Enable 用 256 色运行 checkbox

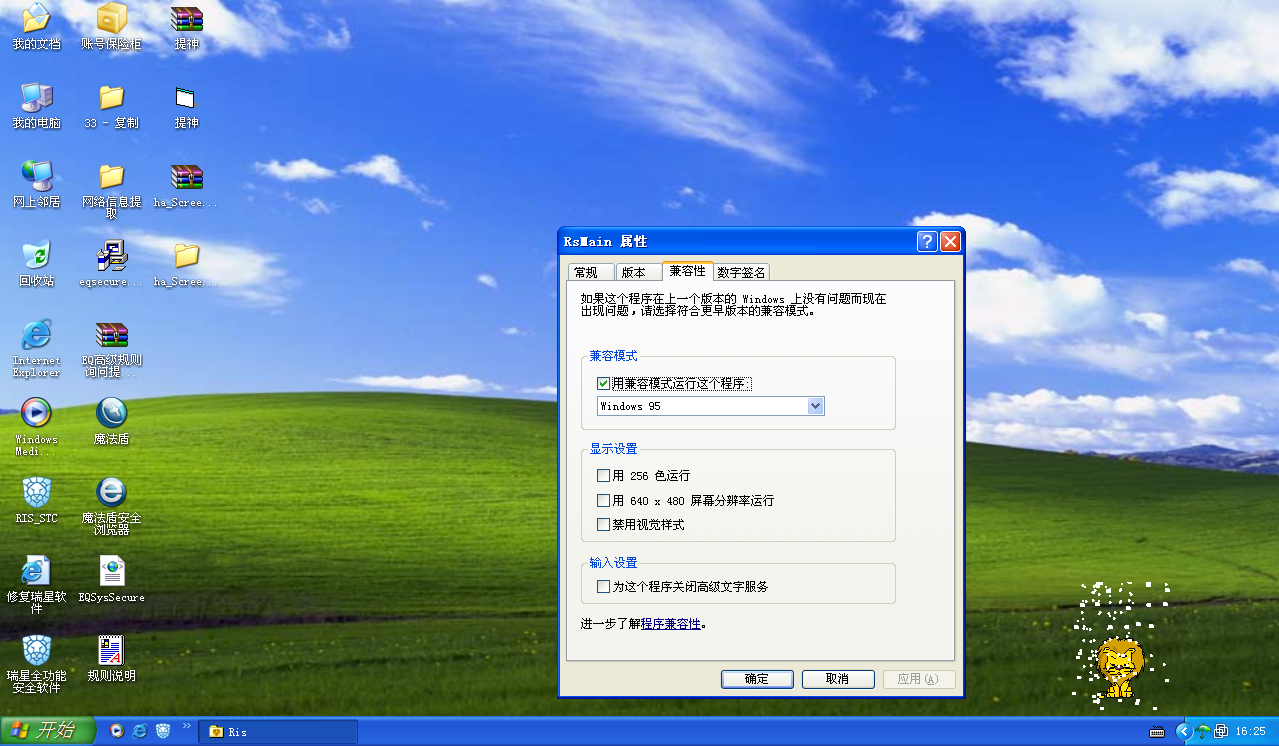603,476
